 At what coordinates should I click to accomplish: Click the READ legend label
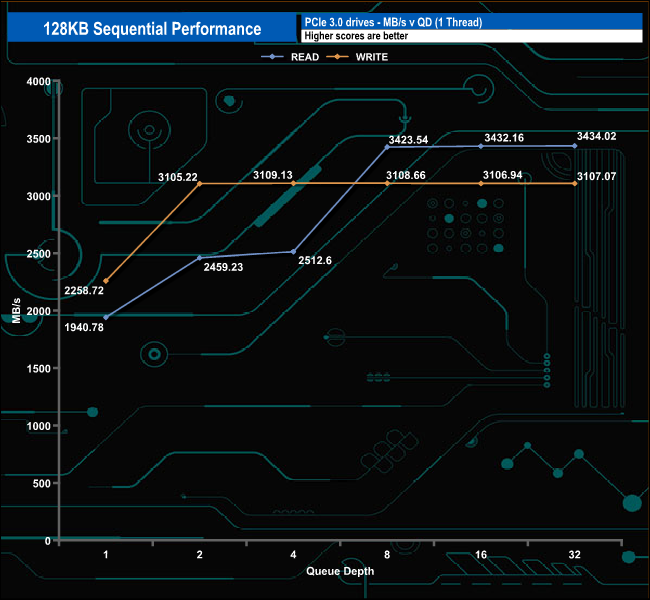click(305, 57)
